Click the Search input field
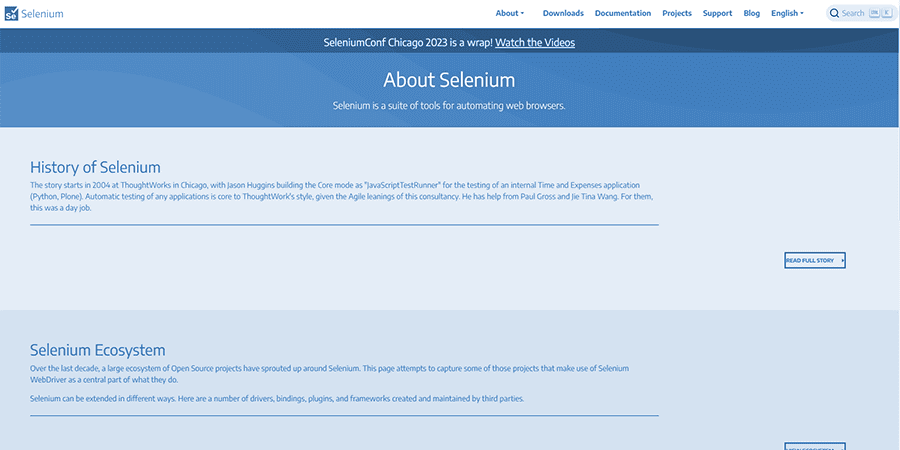 coord(862,13)
